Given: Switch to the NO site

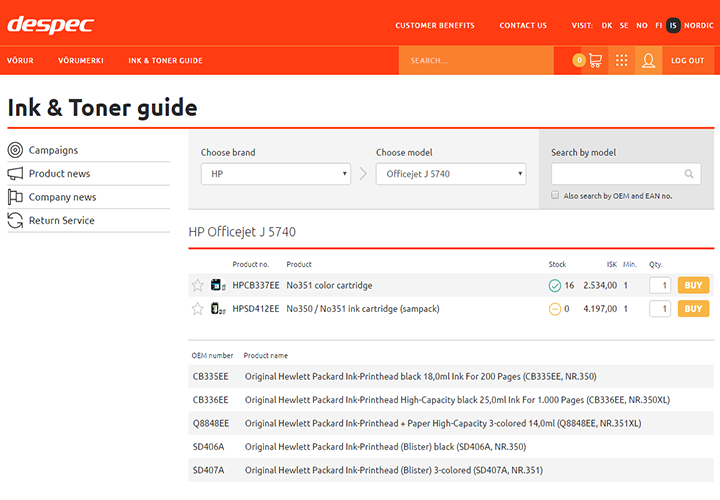Looking at the screenshot, I should click(642, 26).
